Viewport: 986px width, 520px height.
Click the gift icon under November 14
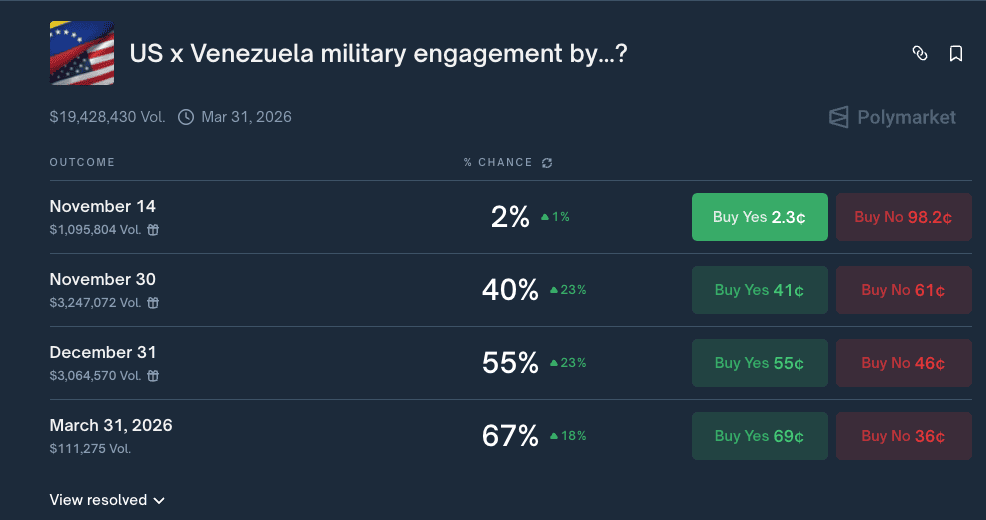(153, 230)
